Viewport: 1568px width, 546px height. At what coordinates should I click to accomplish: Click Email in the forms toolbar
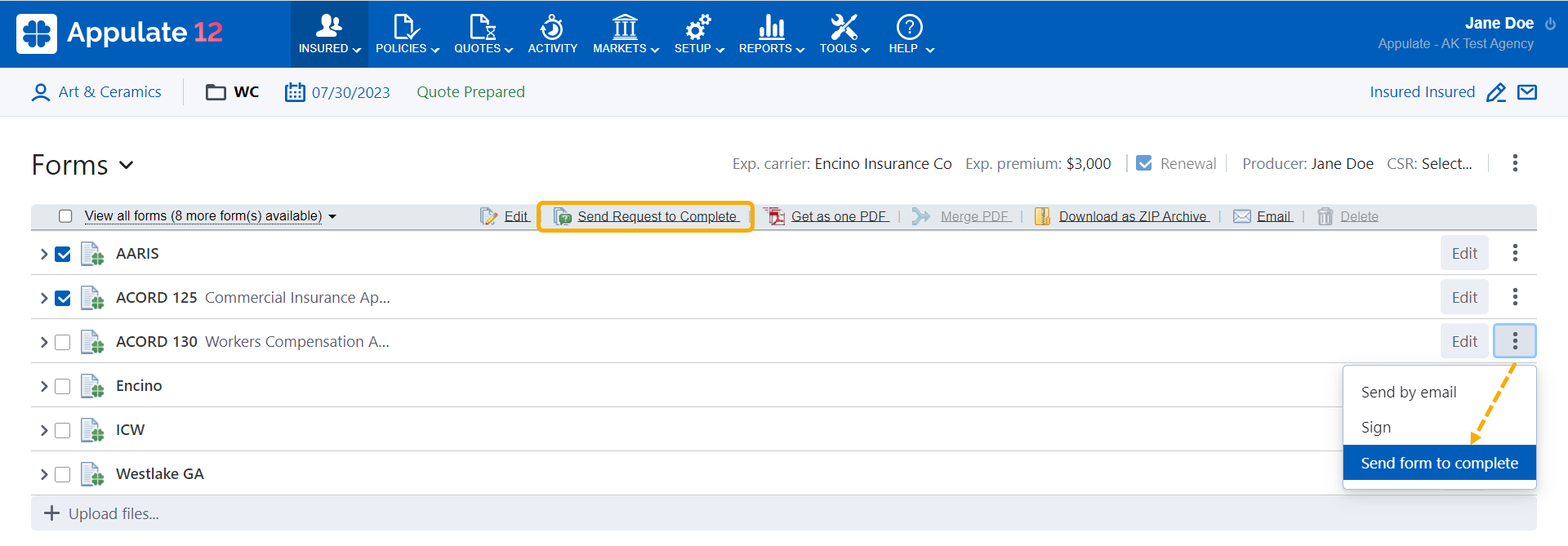pyautogui.click(x=1263, y=216)
